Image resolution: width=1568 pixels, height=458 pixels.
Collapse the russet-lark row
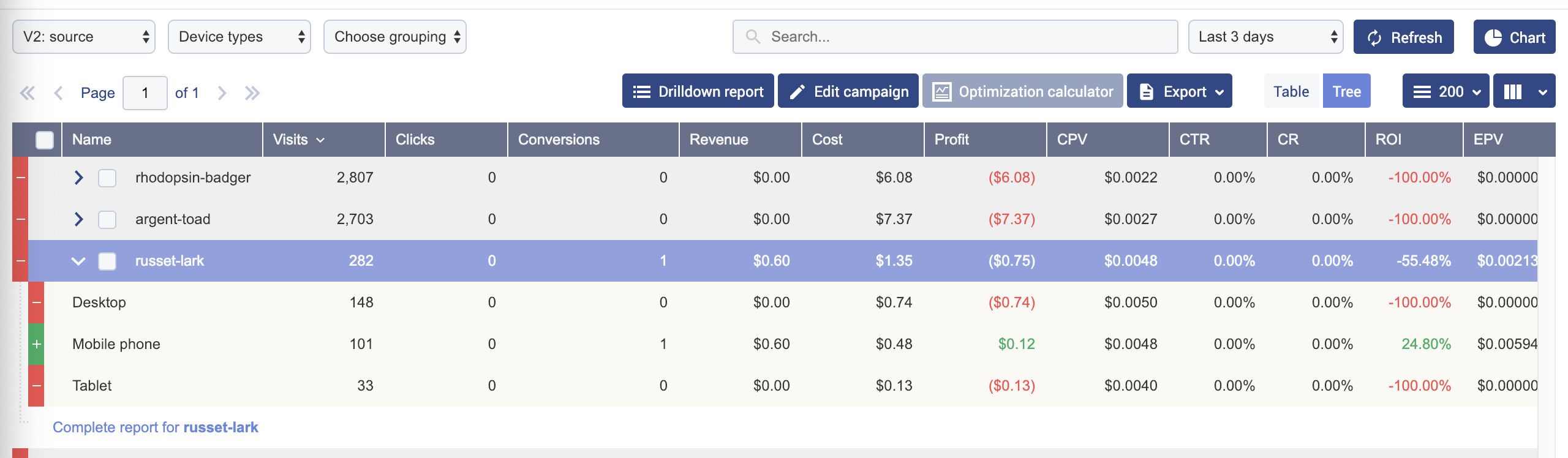coord(78,261)
